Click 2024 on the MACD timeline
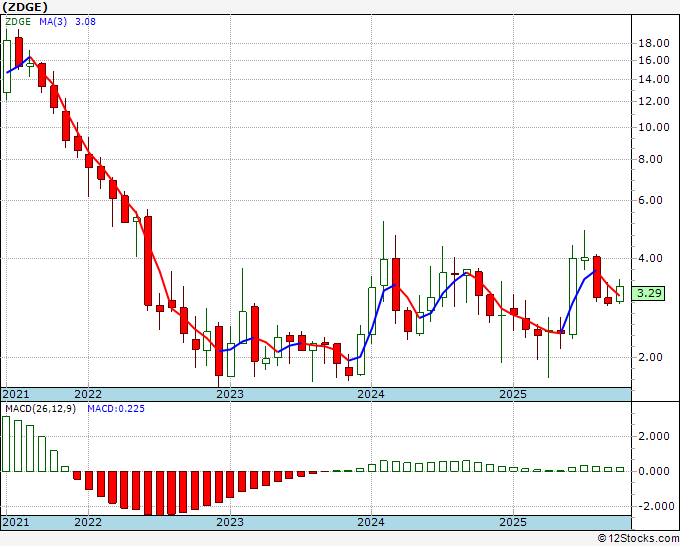Viewport: 680px width, 546px height. [x=371, y=522]
